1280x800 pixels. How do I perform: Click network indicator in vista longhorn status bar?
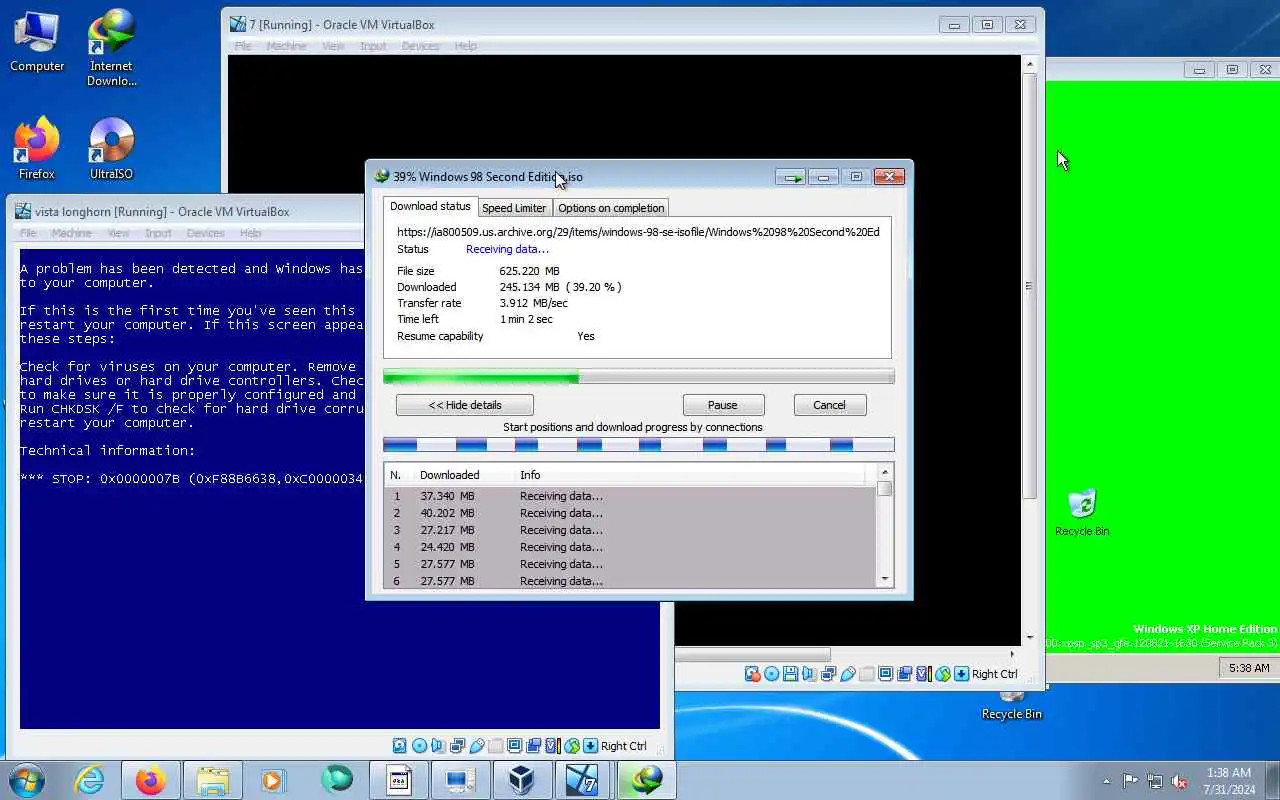pyautogui.click(x=457, y=746)
